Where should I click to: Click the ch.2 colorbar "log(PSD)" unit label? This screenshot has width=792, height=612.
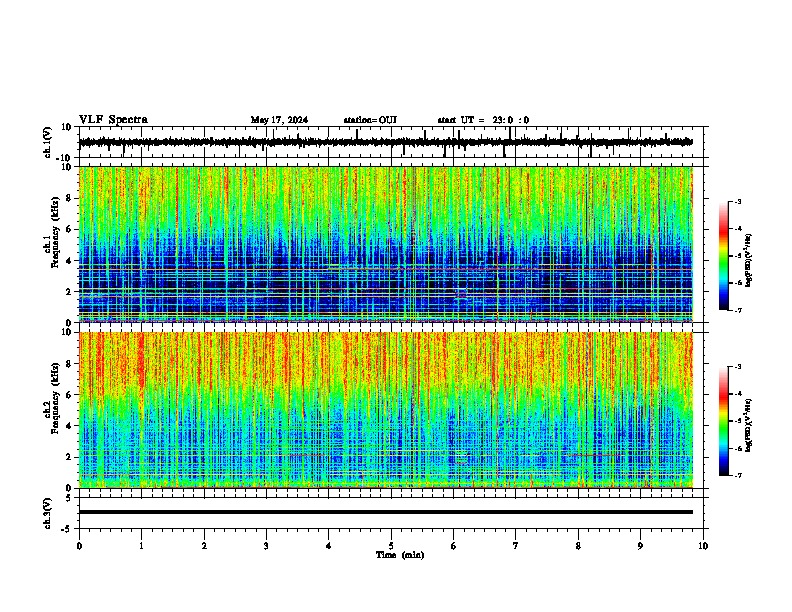coord(748,426)
